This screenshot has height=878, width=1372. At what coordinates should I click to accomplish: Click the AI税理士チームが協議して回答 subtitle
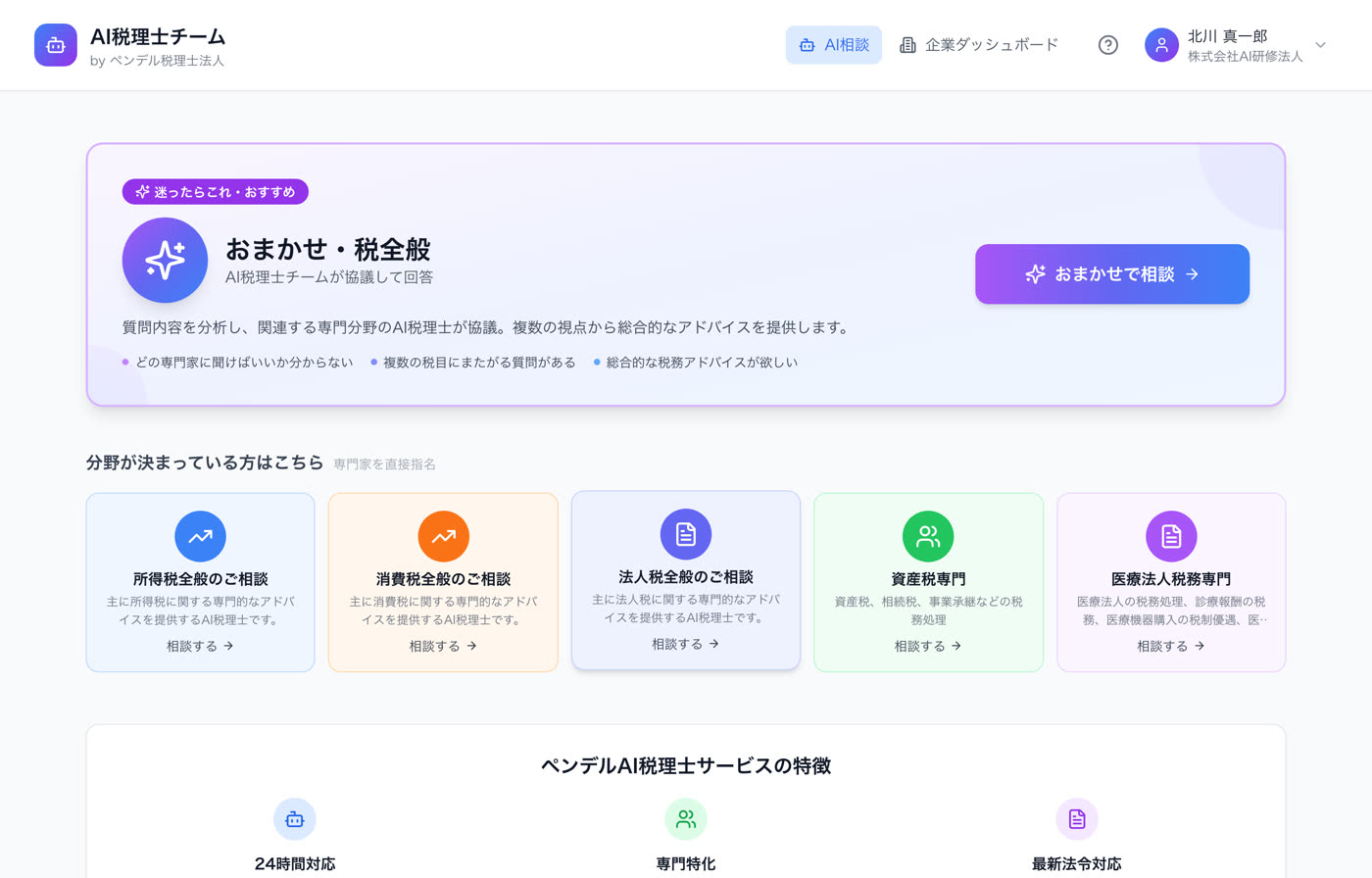tap(329, 277)
